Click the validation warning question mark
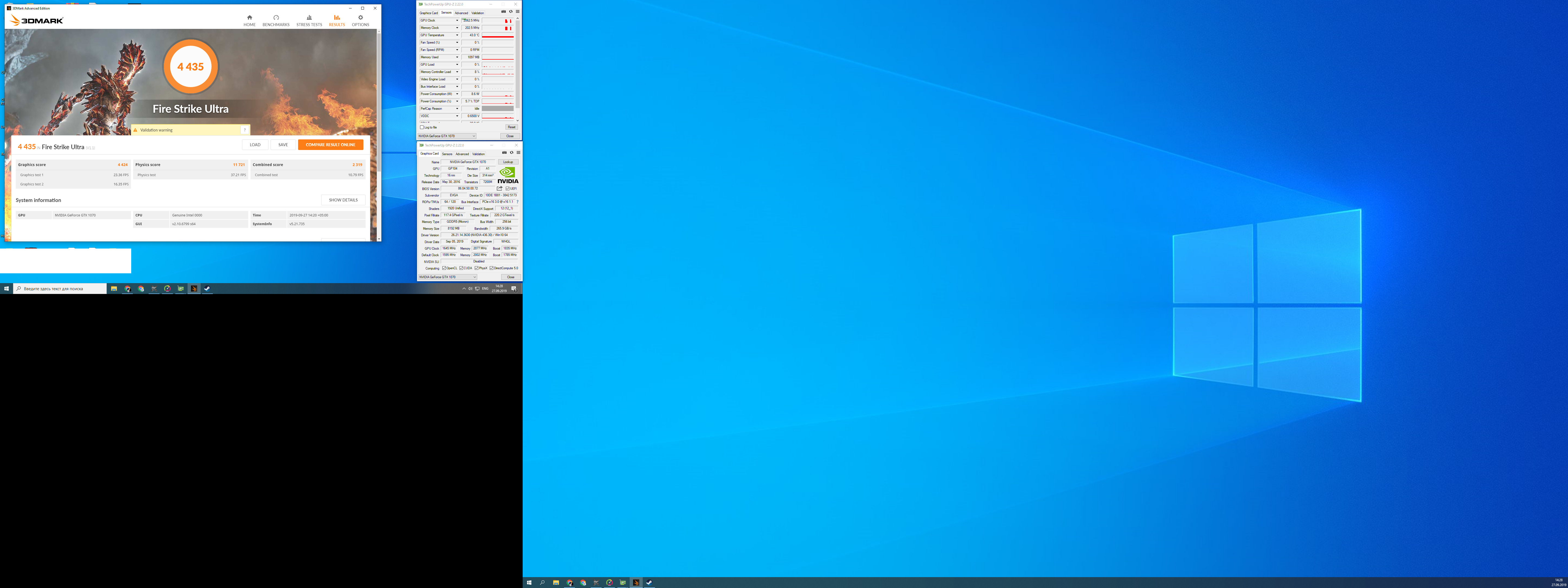Image resolution: width=1568 pixels, height=588 pixels. pos(245,130)
